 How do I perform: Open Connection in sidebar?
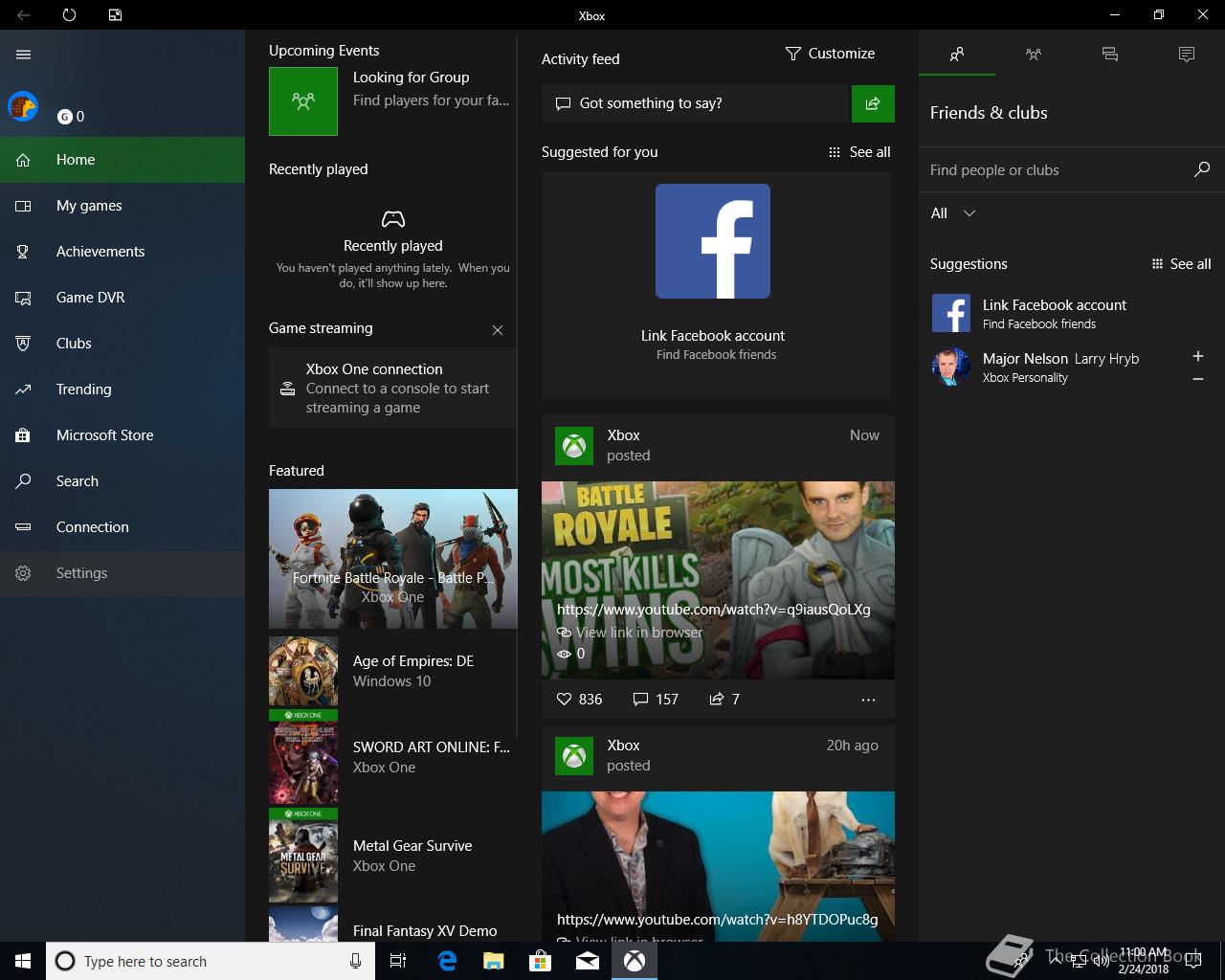pyautogui.click(x=122, y=527)
